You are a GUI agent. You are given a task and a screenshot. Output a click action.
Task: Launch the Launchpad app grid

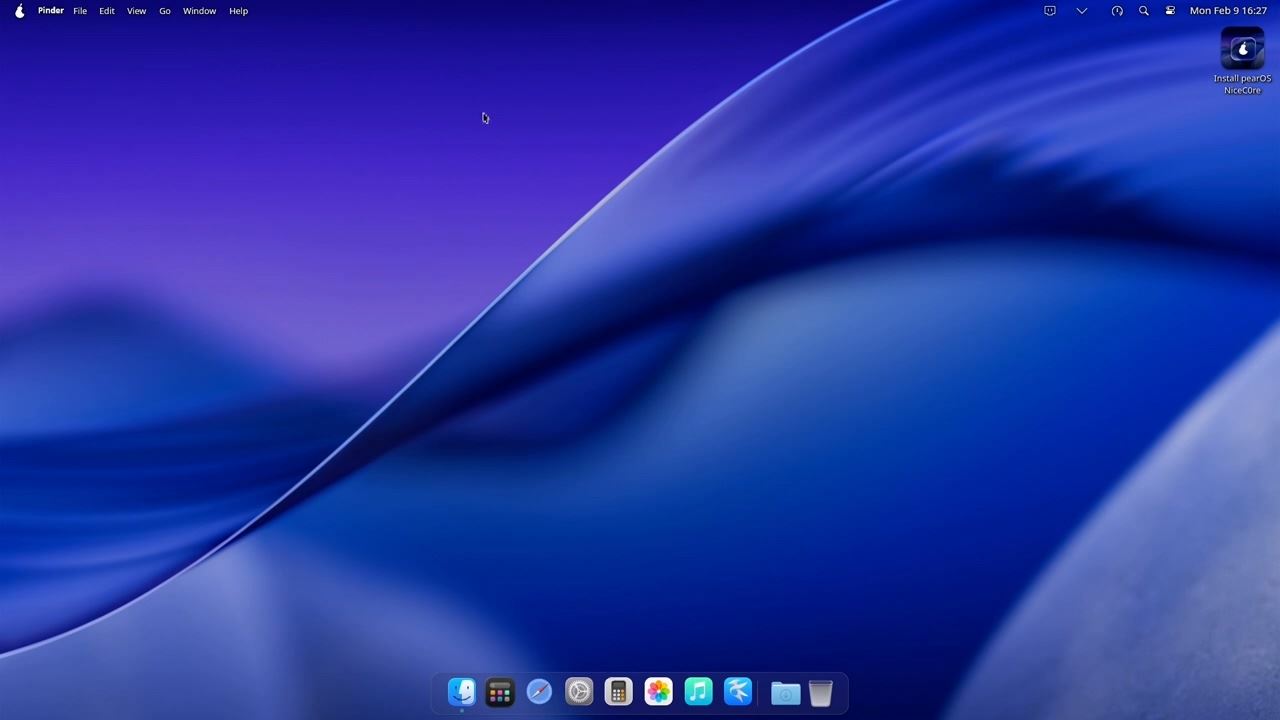(x=500, y=692)
